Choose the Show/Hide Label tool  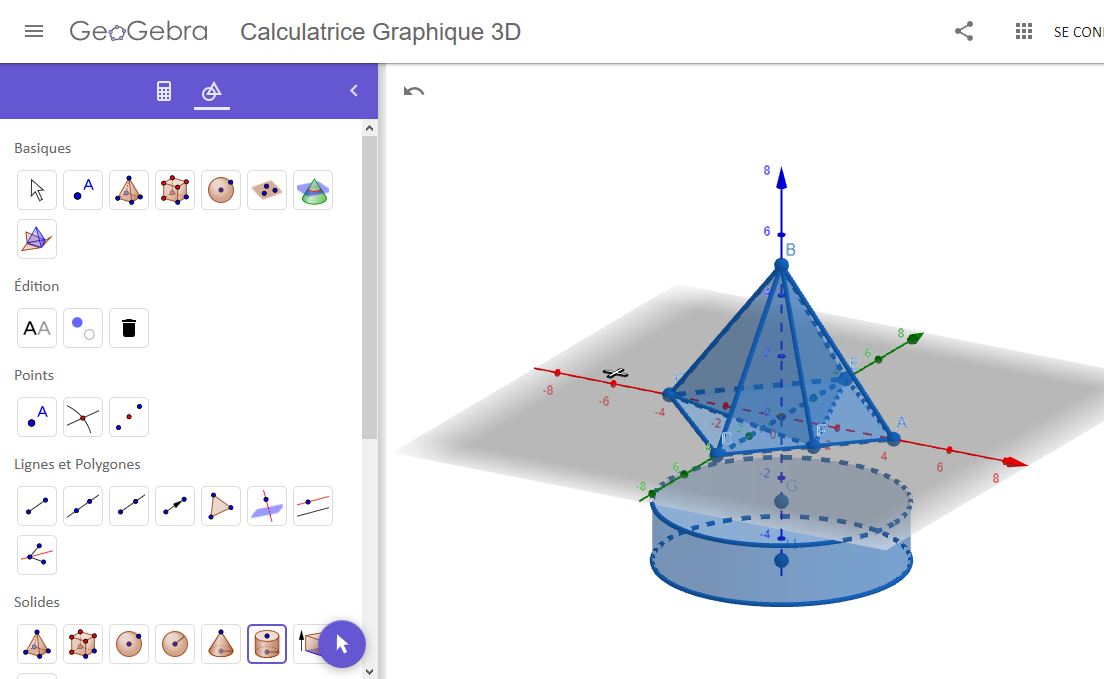pos(37,328)
